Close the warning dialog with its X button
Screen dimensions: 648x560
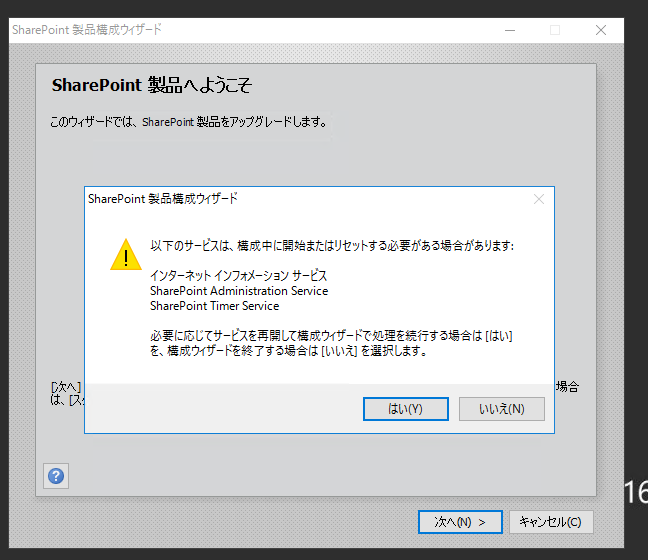point(538,200)
